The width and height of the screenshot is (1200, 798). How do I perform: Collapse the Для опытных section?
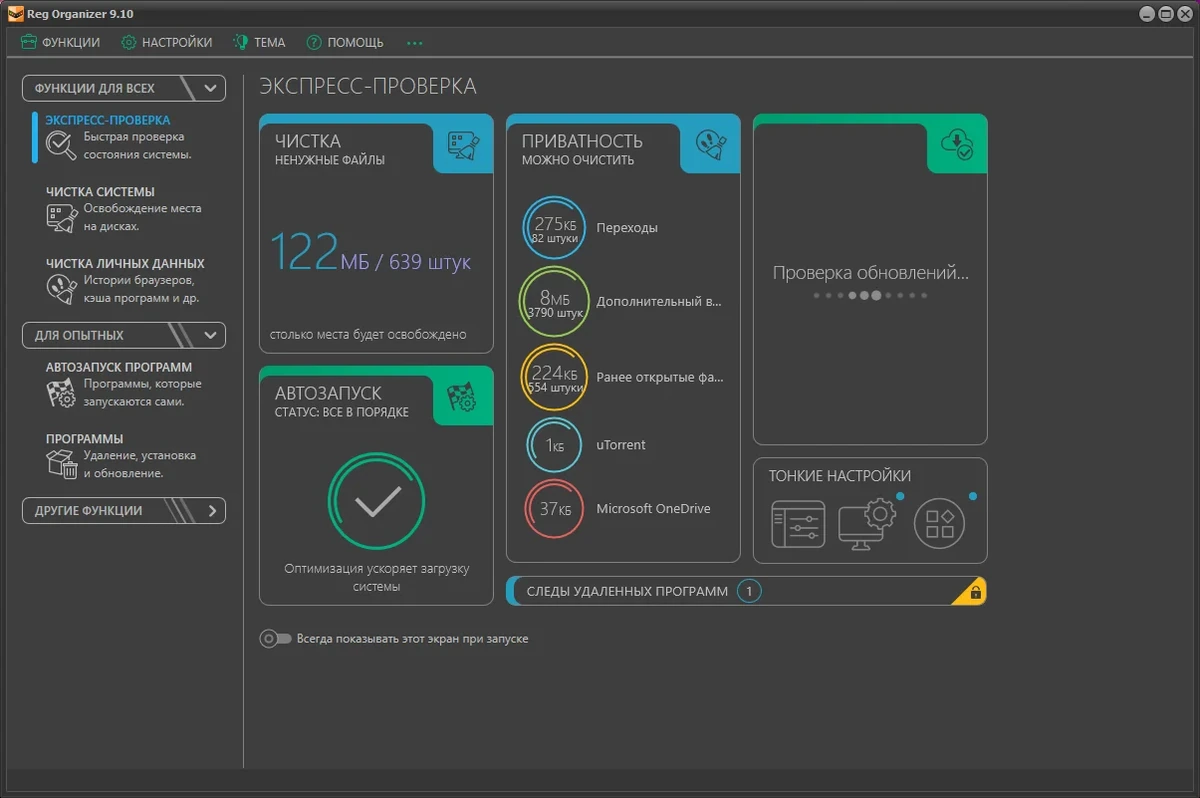[210, 335]
